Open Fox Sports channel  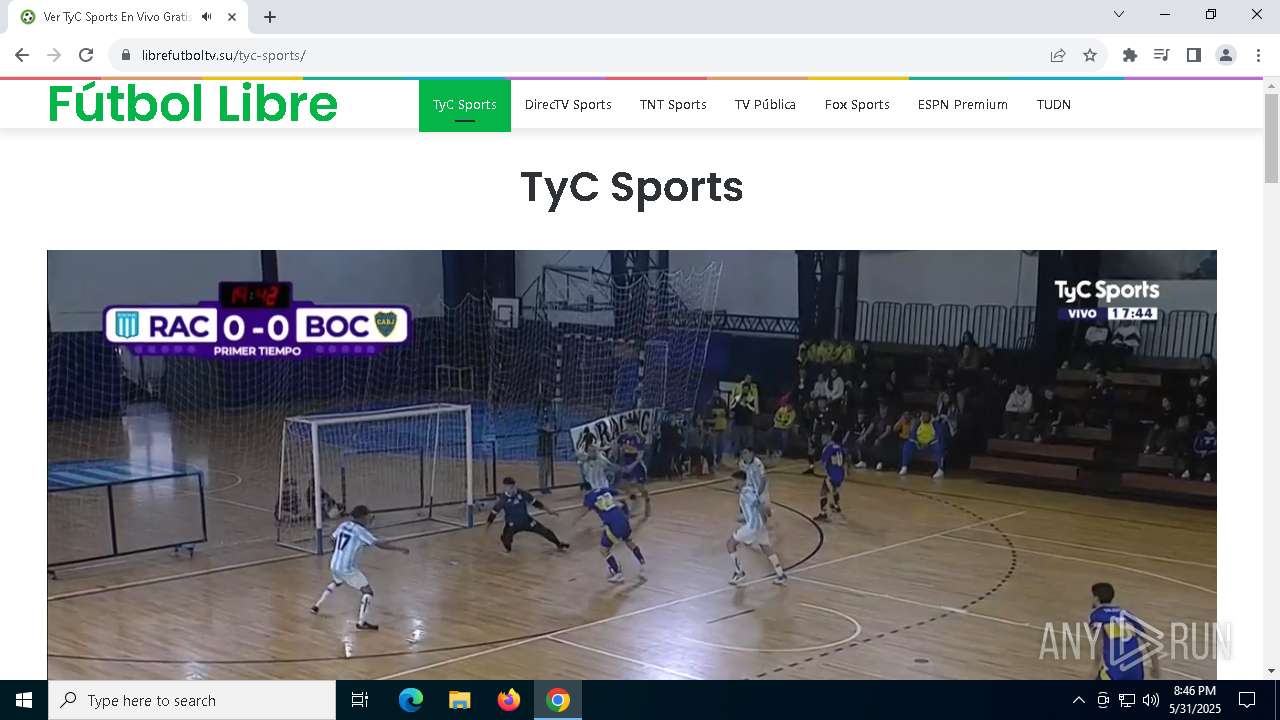coord(857,105)
